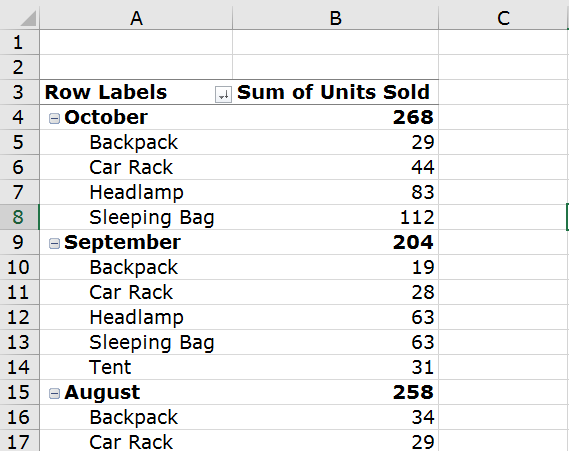Image resolution: width=569 pixels, height=451 pixels.
Task: Select column C header
Action: 503,17
